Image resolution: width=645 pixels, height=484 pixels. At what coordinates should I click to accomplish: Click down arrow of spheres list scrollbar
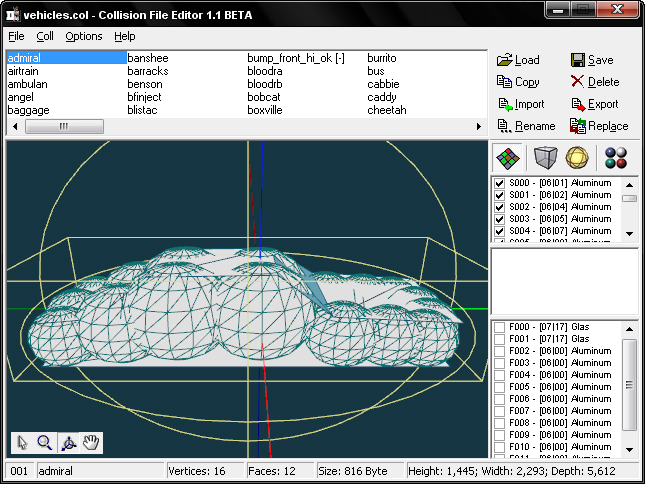coord(629,234)
